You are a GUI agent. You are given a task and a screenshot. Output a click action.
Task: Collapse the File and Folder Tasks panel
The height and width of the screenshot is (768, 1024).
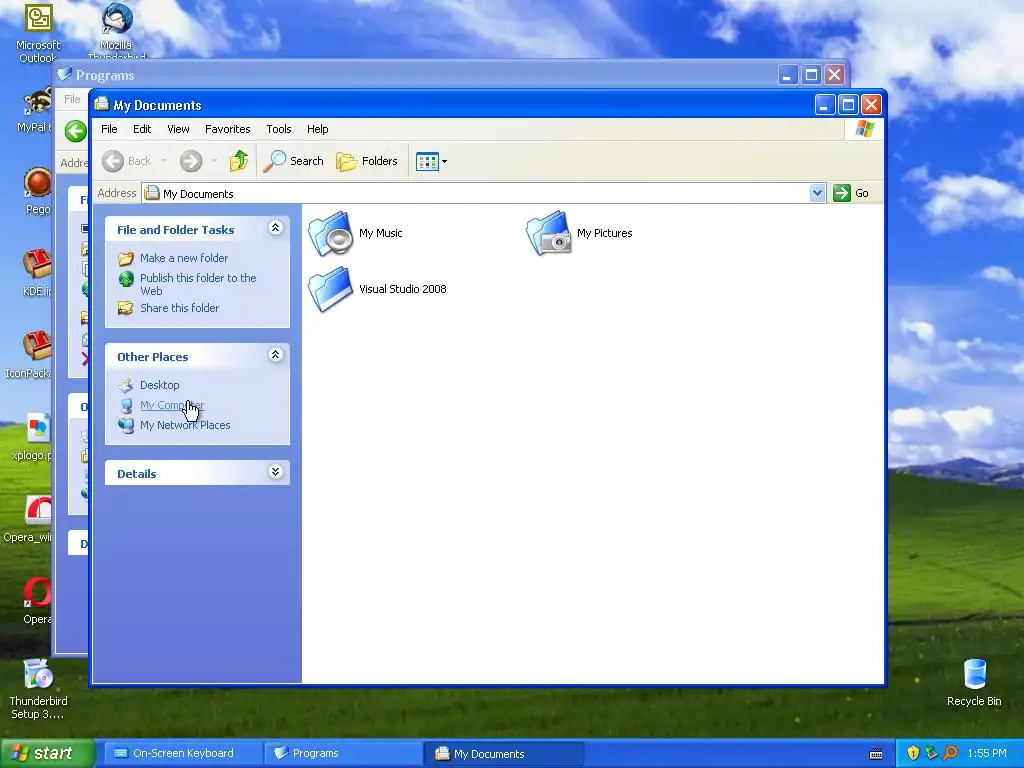pos(276,228)
